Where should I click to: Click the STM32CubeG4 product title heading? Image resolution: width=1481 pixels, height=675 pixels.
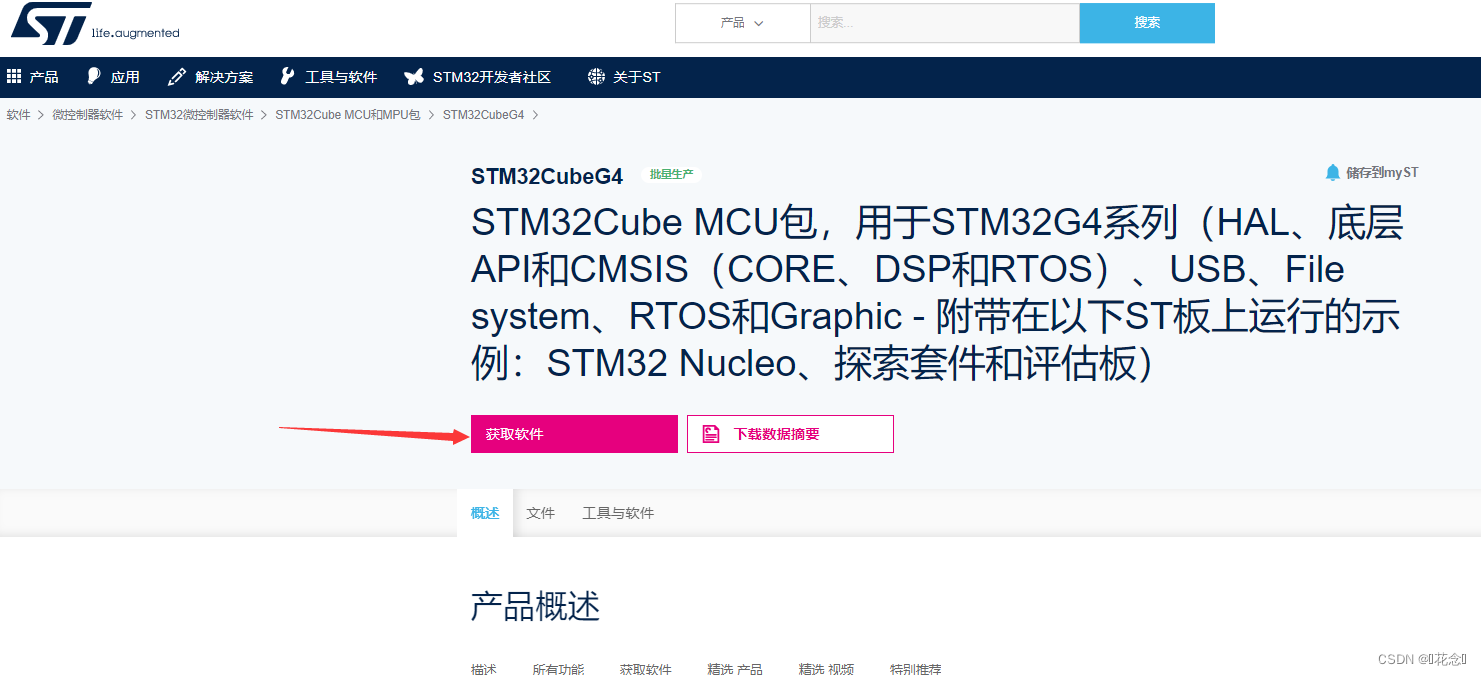pyautogui.click(x=547, y=177)
